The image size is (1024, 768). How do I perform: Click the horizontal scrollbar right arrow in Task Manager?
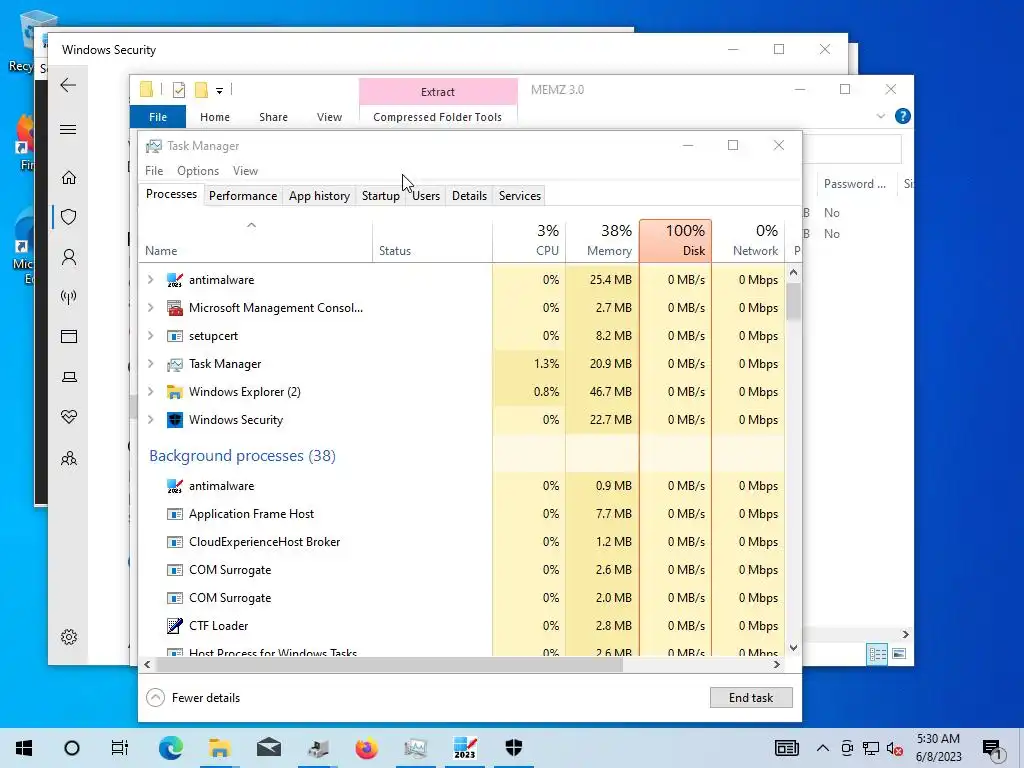point(776,665)
